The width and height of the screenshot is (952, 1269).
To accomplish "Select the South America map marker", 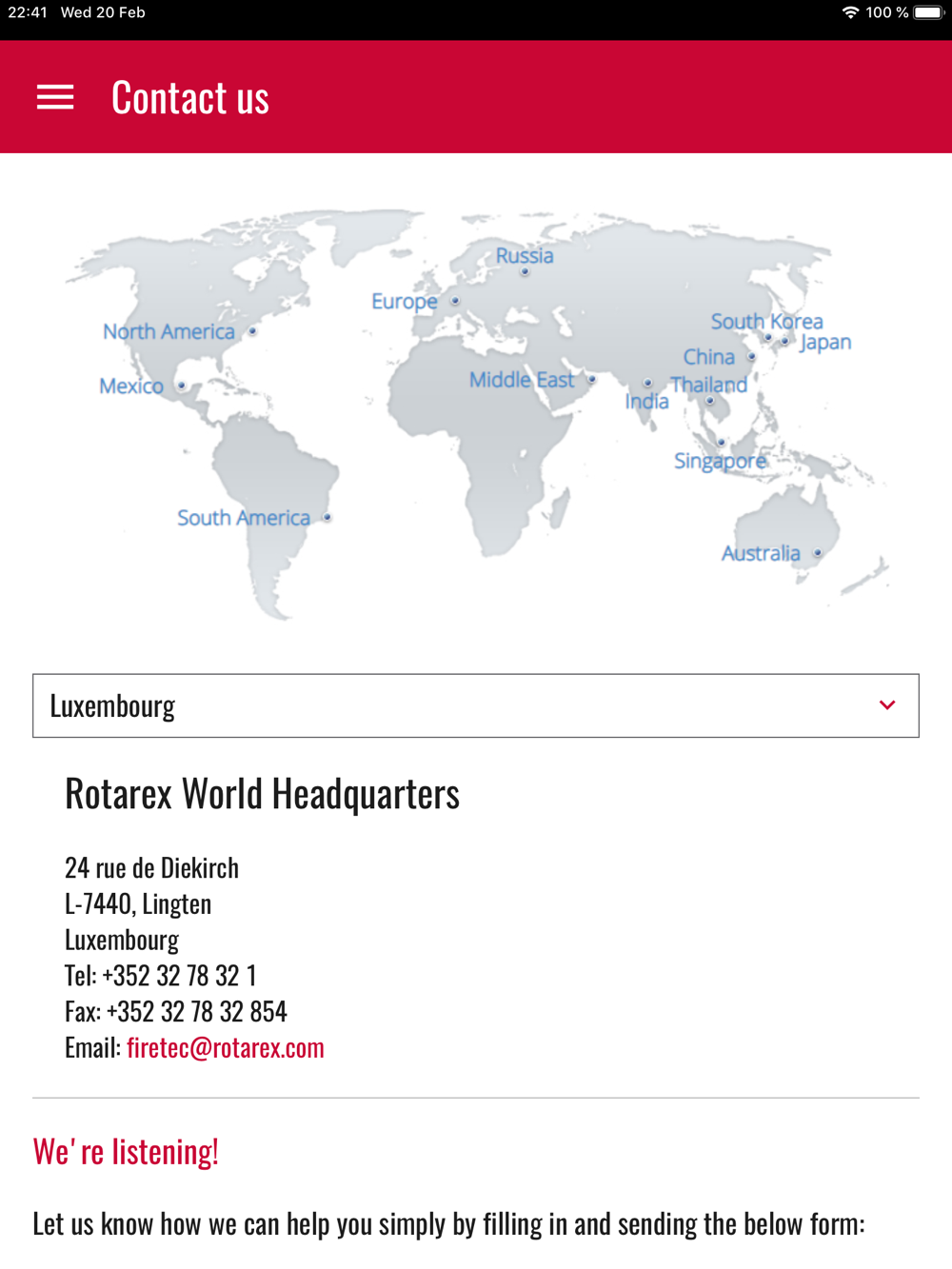I will click(327, 517).
